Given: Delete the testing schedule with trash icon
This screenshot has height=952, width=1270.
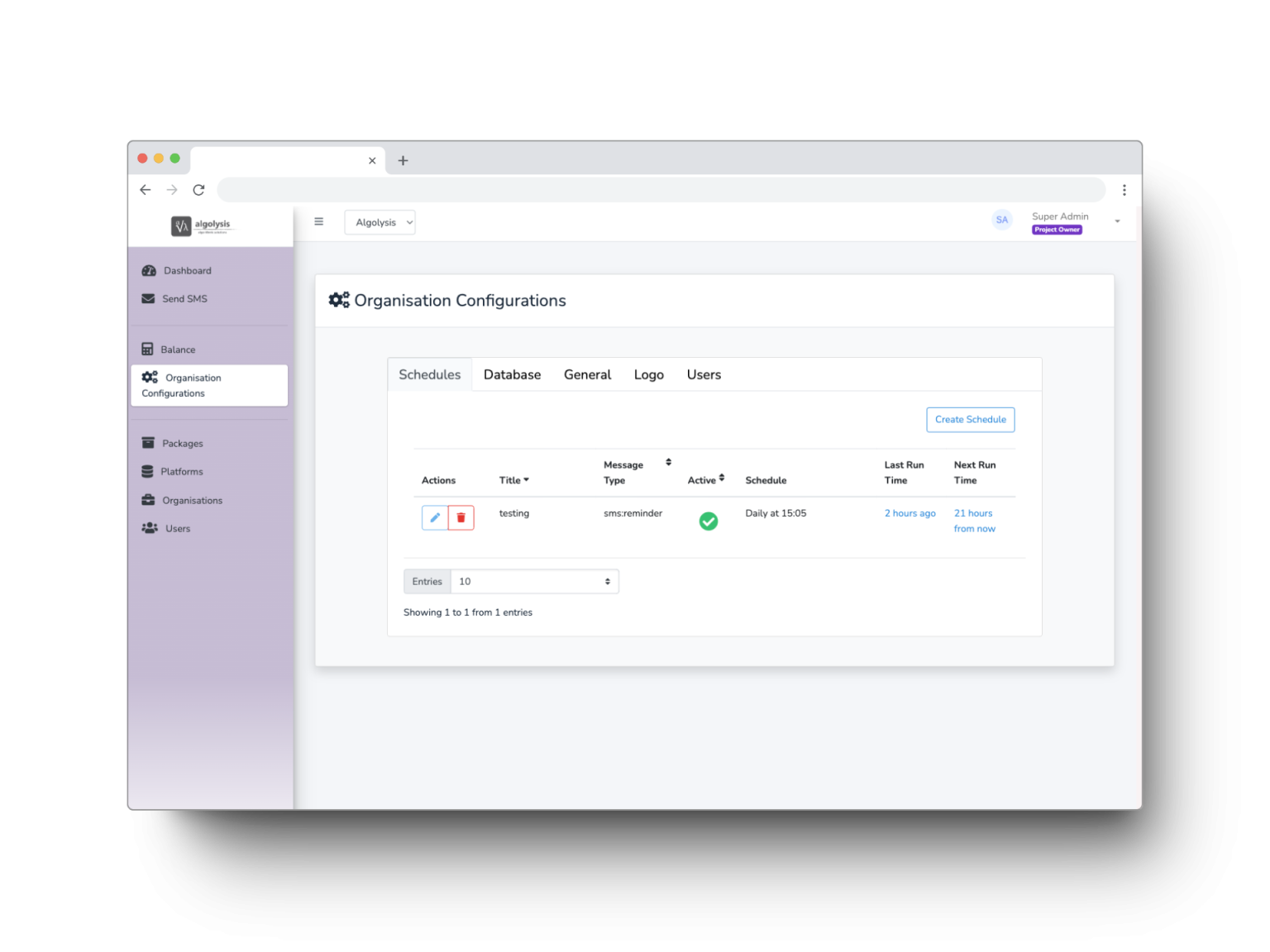Looking at the screenshot, I should [x=461, y=518].
